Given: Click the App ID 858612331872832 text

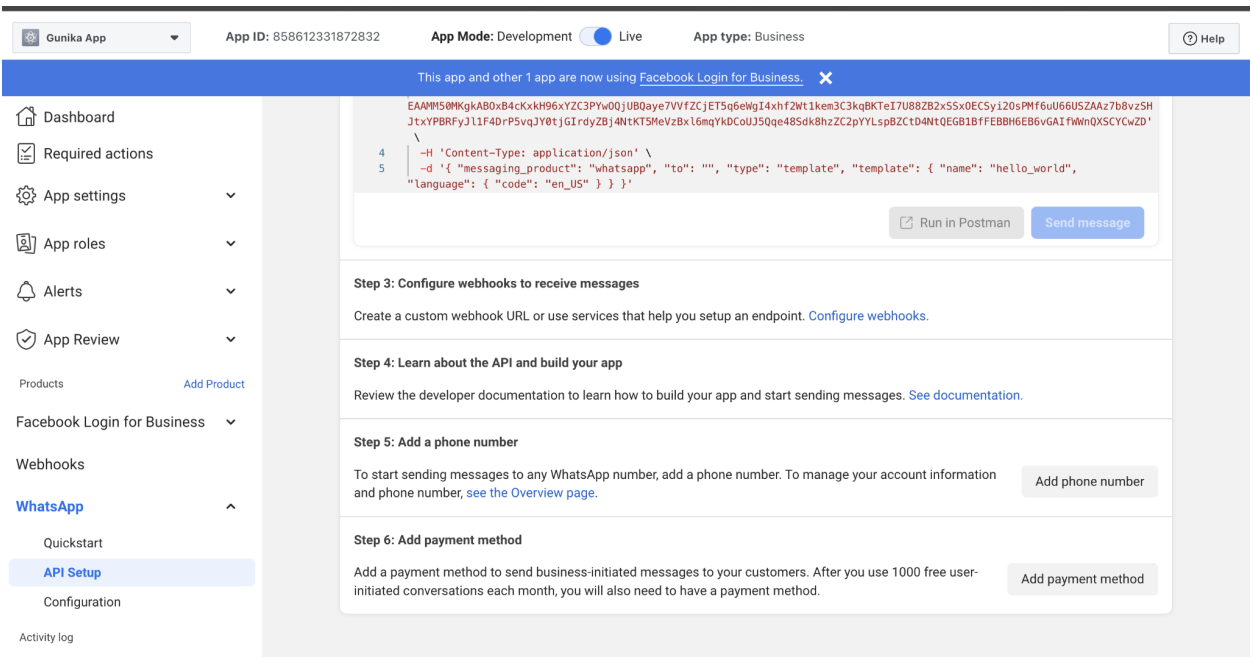Looking at the screenshot, I should [303, 37].
